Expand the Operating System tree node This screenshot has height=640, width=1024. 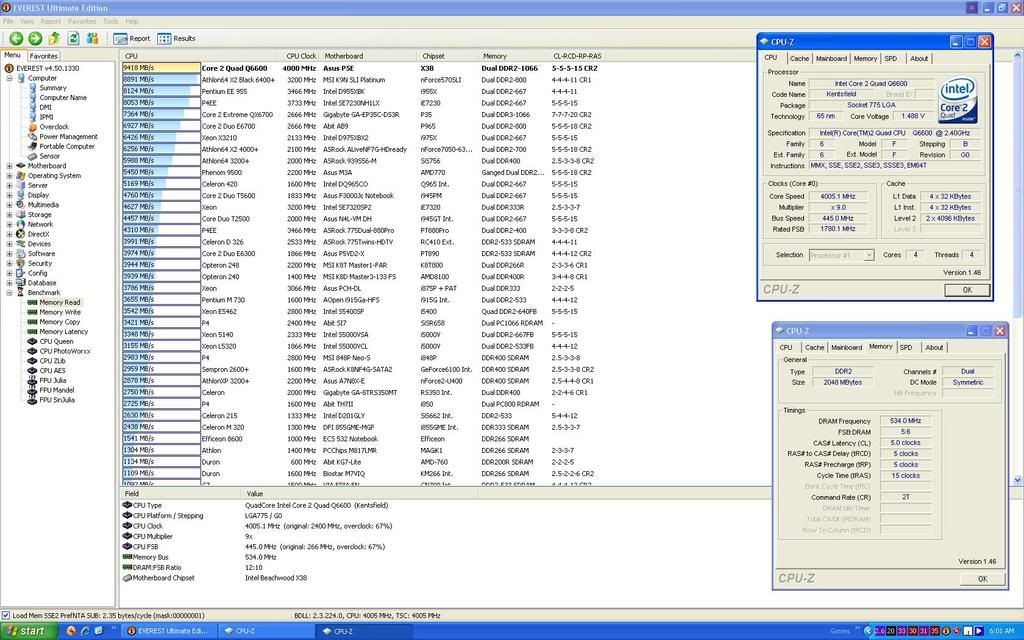[10, 176]
